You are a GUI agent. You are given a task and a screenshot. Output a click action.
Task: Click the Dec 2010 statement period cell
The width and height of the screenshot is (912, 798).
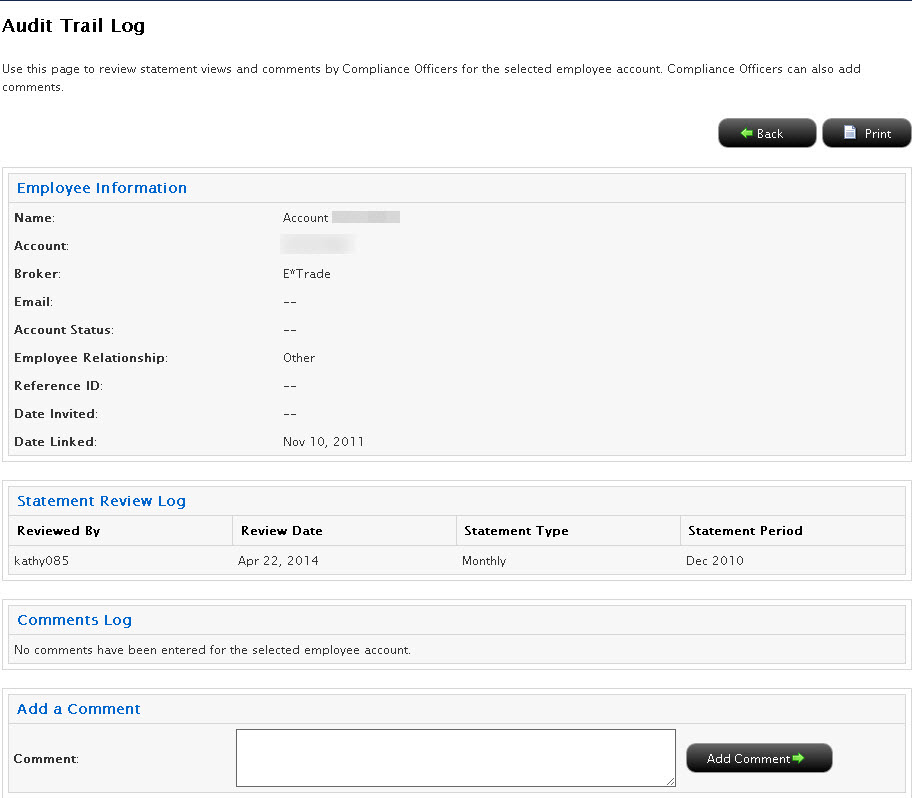click(715, 561)
